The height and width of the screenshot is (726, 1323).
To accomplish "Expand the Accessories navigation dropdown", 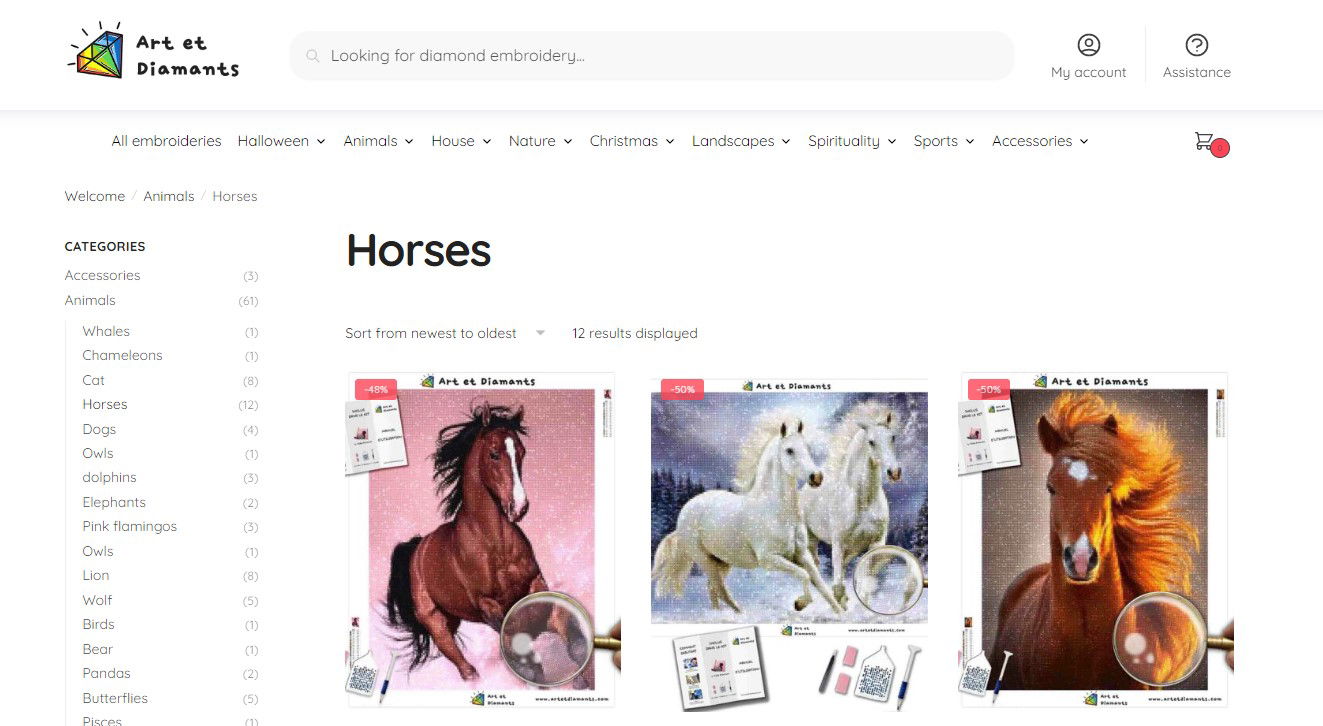I will [x=1084, y=142].
